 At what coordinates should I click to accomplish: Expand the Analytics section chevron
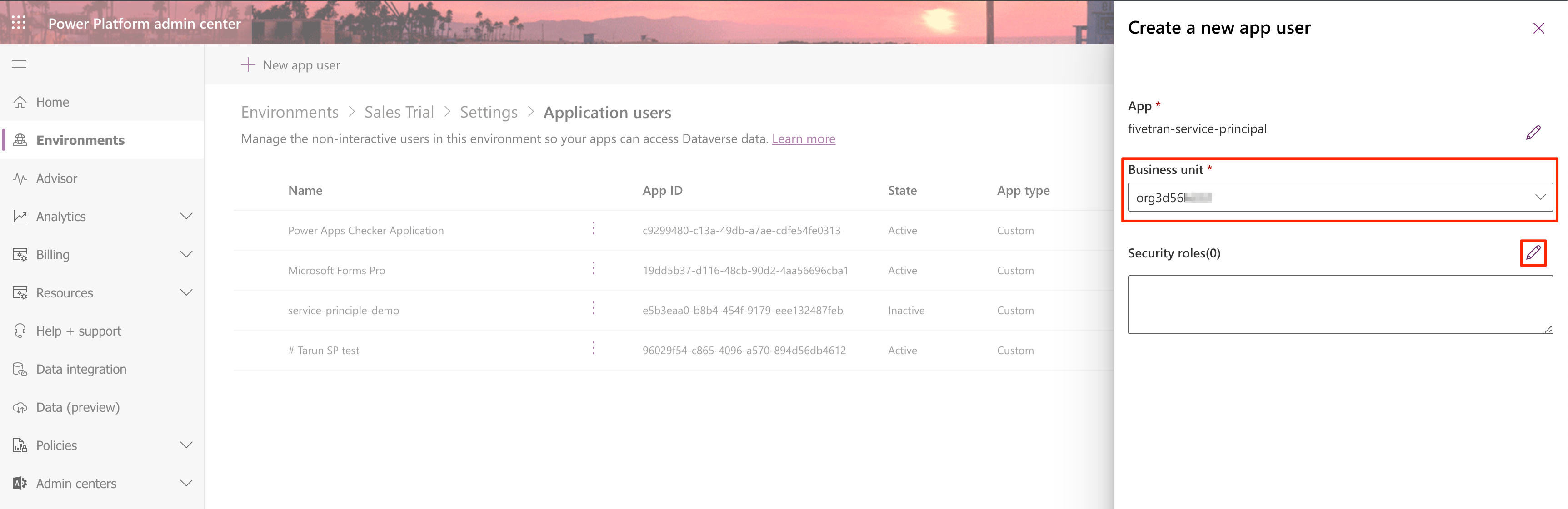pyautogui.click(x=186, y=217)
